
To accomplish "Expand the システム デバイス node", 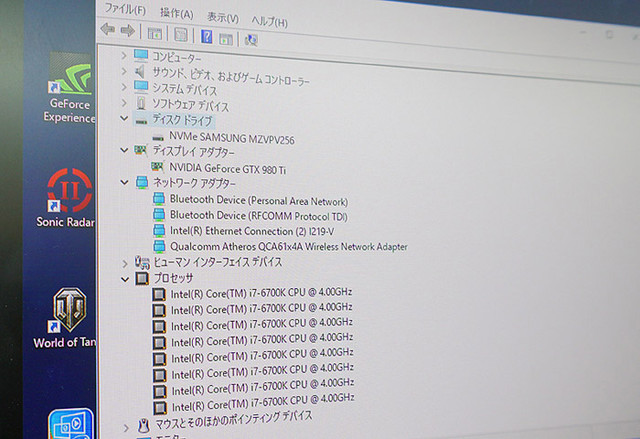I will click(124, 87).
